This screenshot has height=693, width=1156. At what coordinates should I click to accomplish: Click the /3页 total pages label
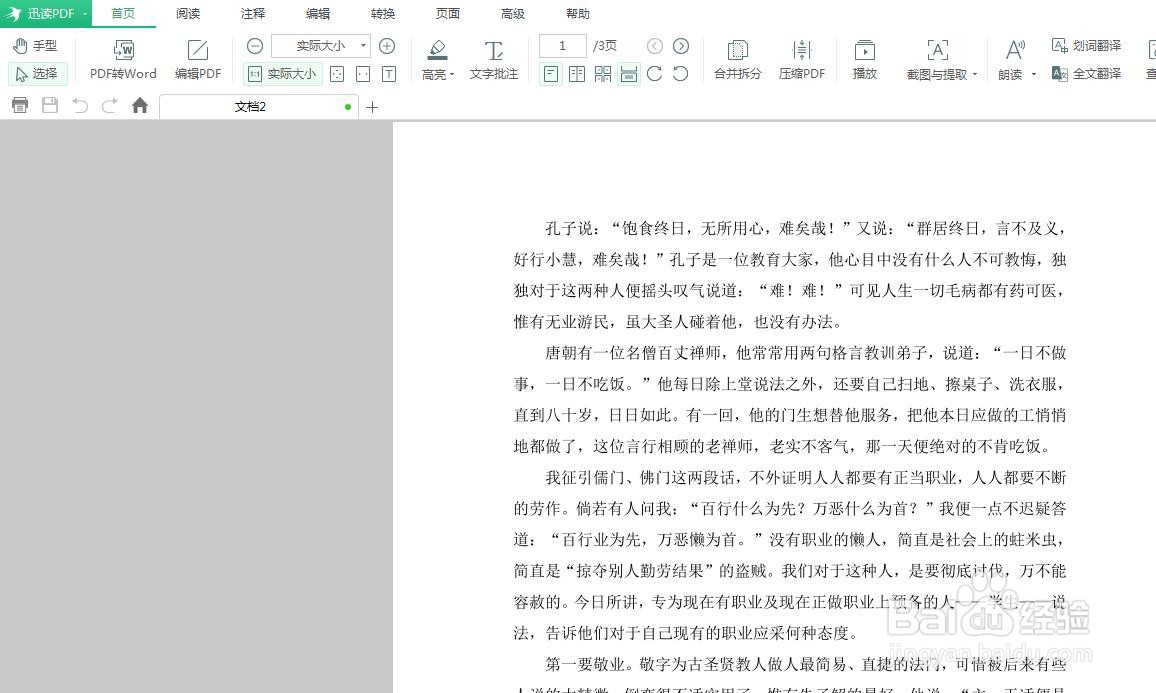tap(605, 46)
